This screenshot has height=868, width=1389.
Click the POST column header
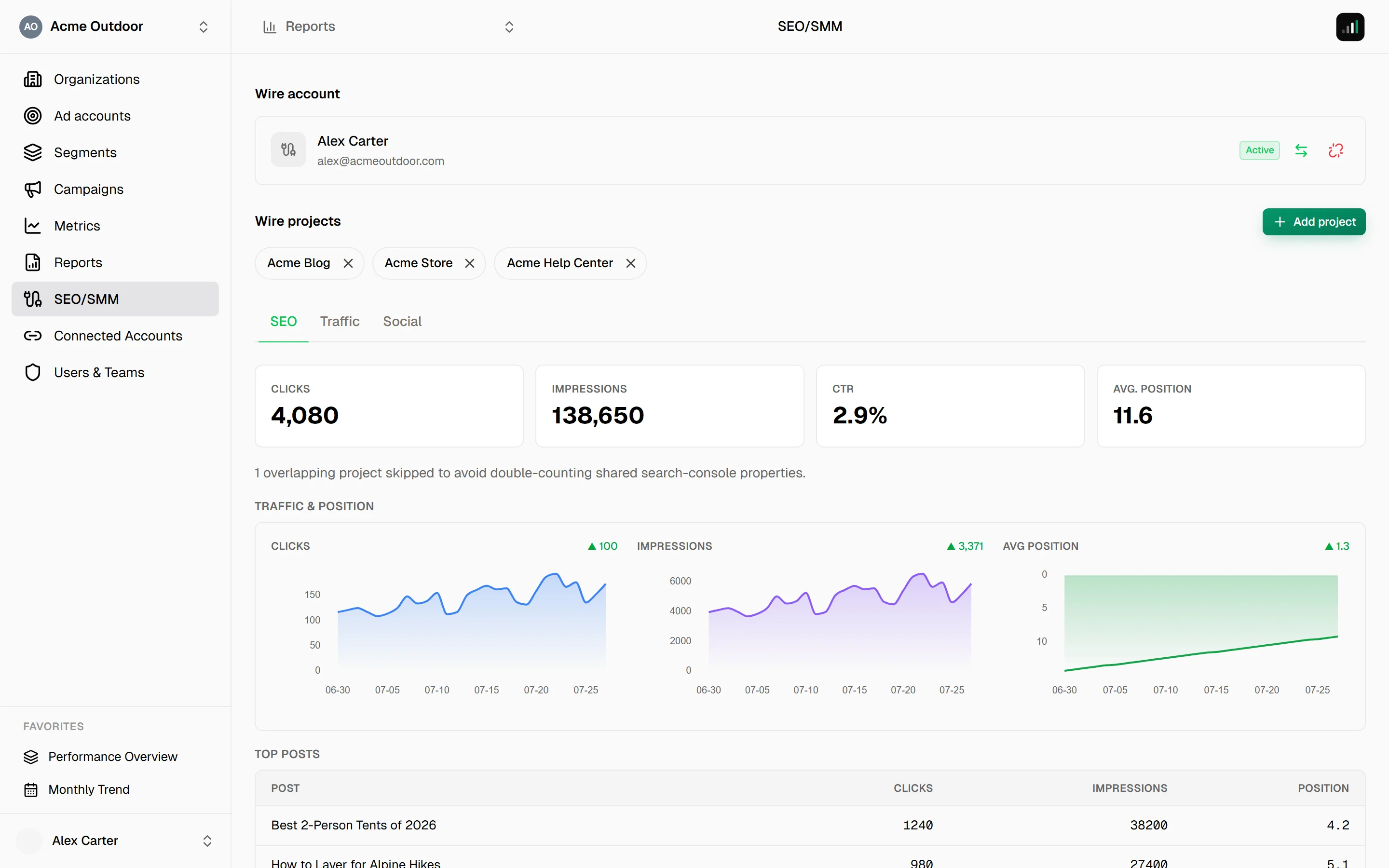[285, 788]
